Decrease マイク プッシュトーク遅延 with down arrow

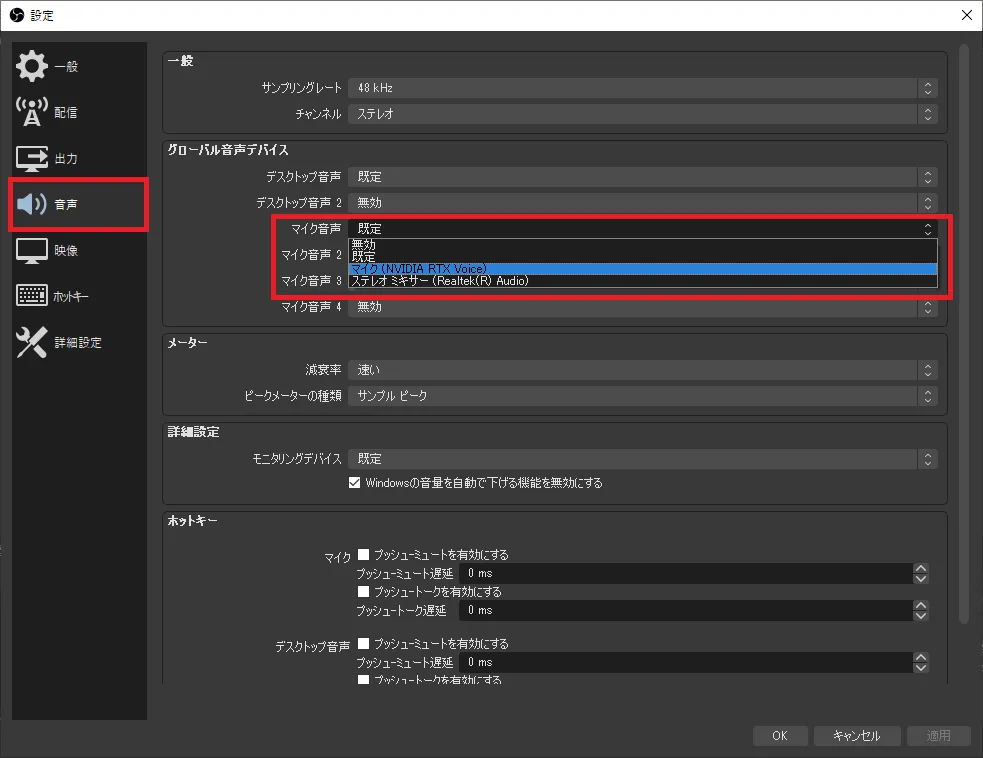click(x=920, y=616)
